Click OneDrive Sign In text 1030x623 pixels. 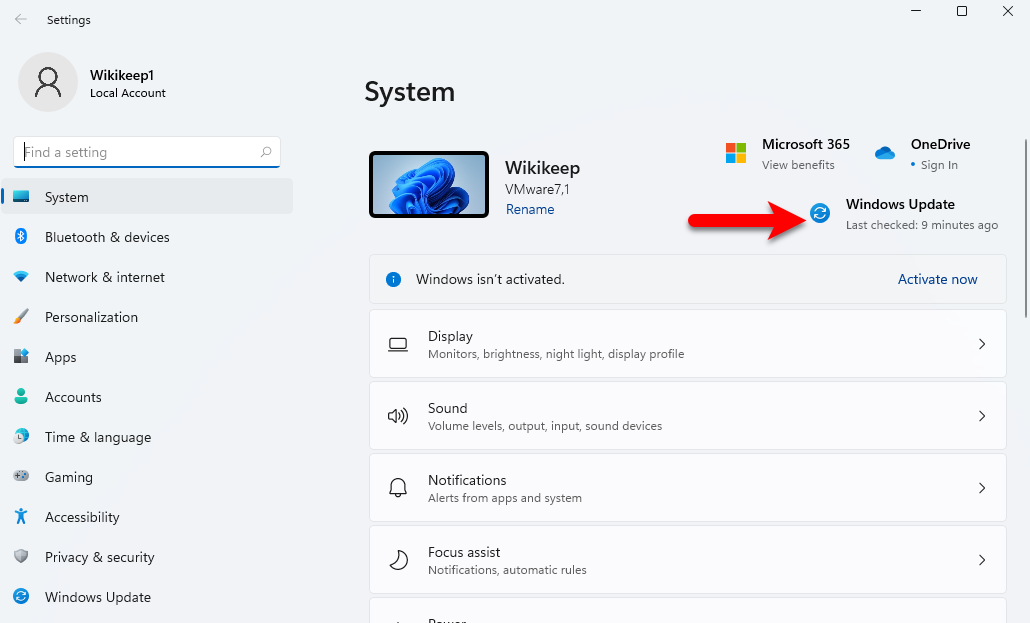click(939, 165)
